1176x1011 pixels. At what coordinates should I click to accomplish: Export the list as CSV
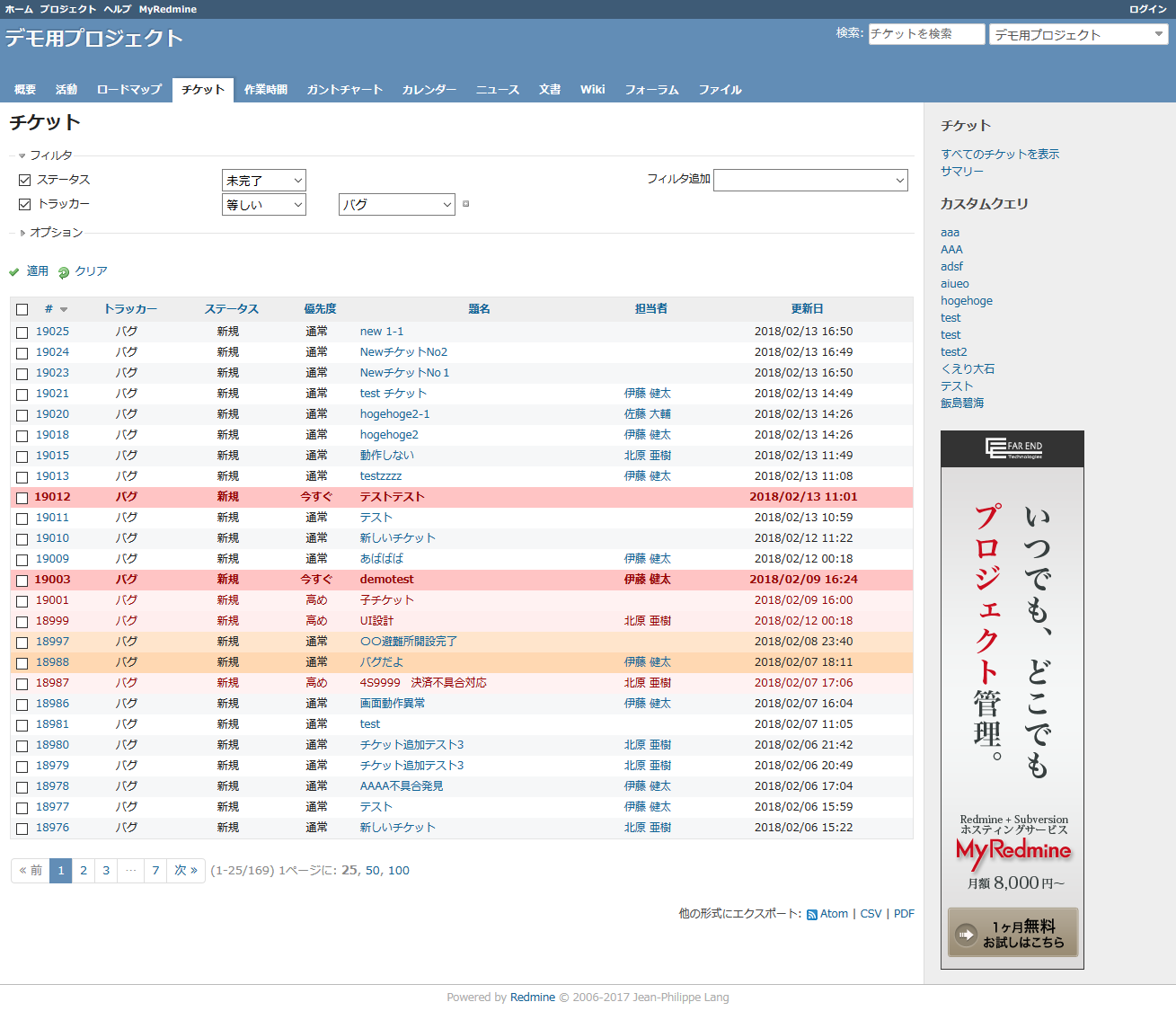[x=871, y=914]
